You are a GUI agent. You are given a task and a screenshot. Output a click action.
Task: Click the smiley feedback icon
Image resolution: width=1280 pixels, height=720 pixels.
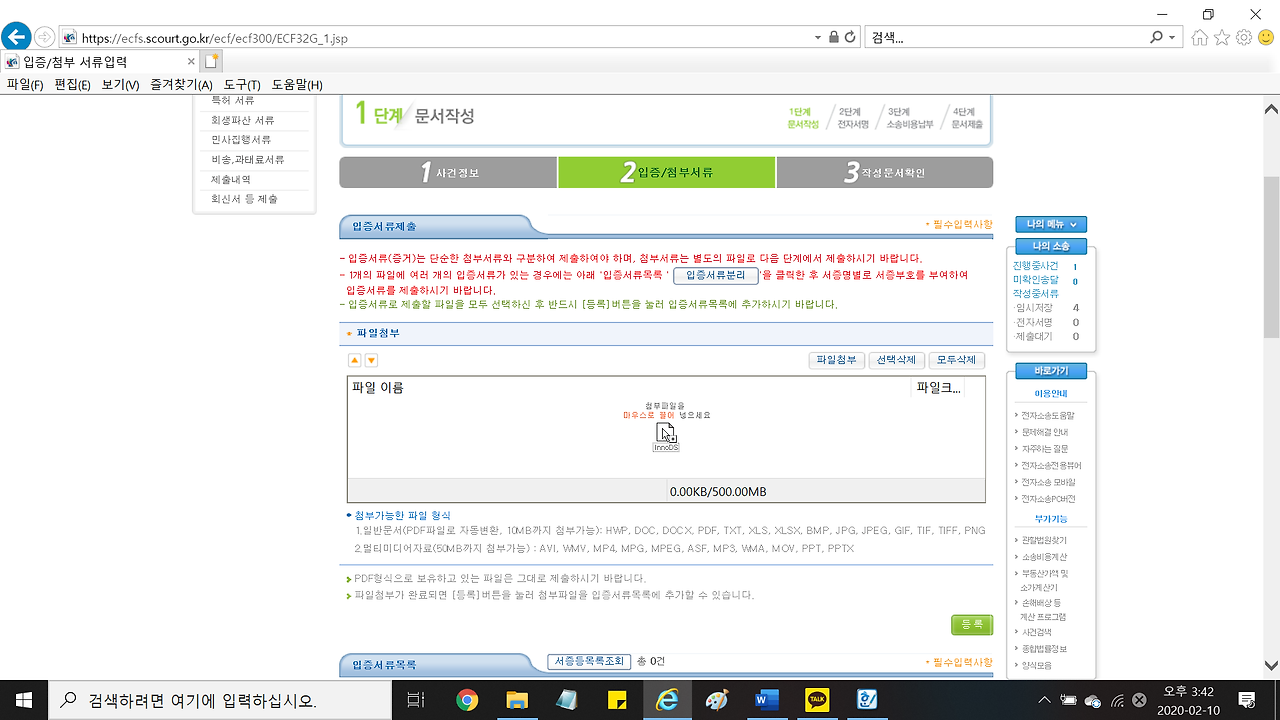tap(1266, 37)
